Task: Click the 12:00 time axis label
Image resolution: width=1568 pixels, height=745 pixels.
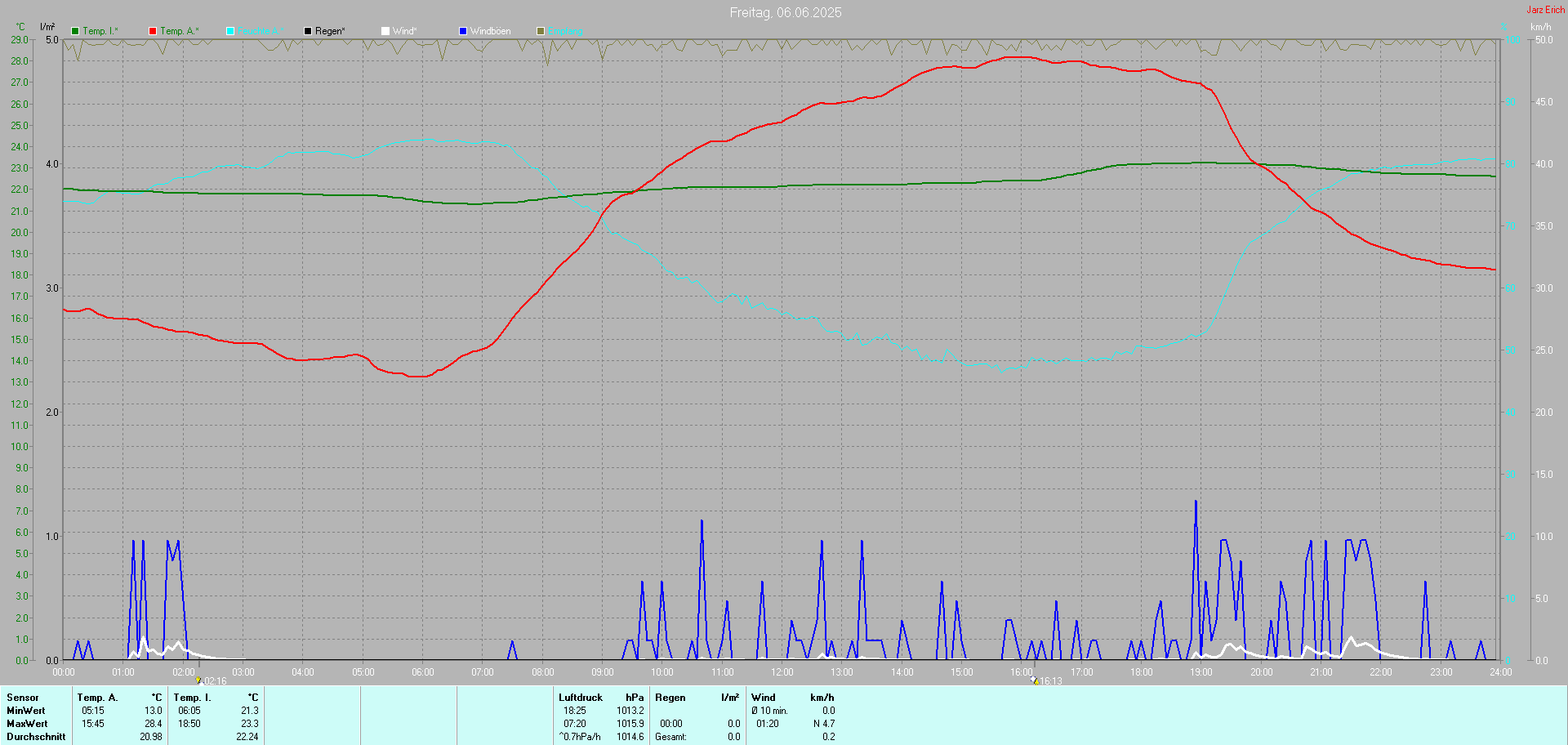Action: [x=782, y=672]
